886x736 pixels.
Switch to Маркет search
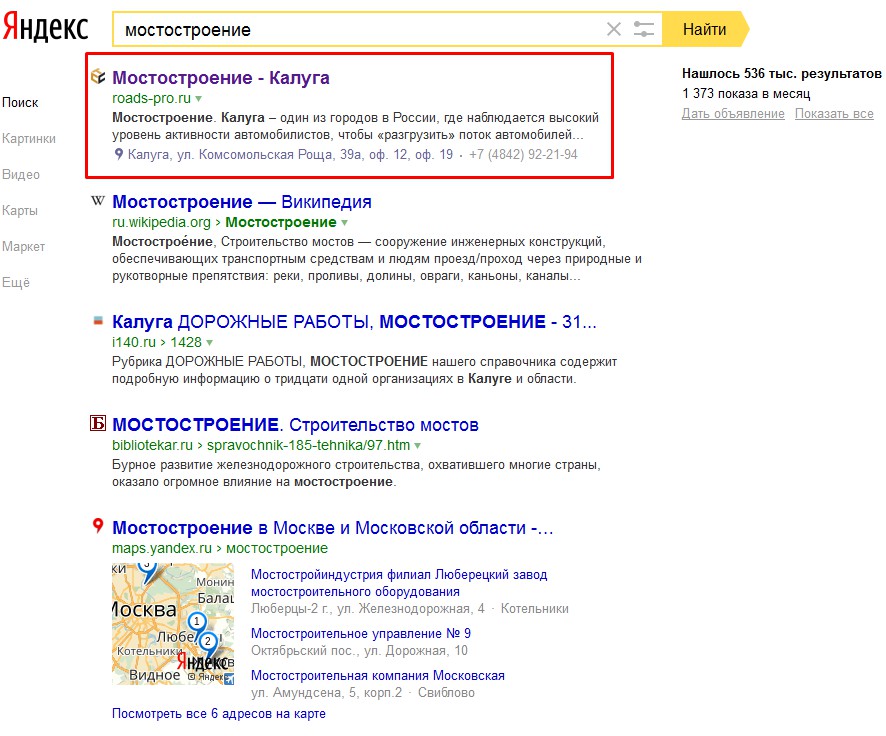(23, 247)
